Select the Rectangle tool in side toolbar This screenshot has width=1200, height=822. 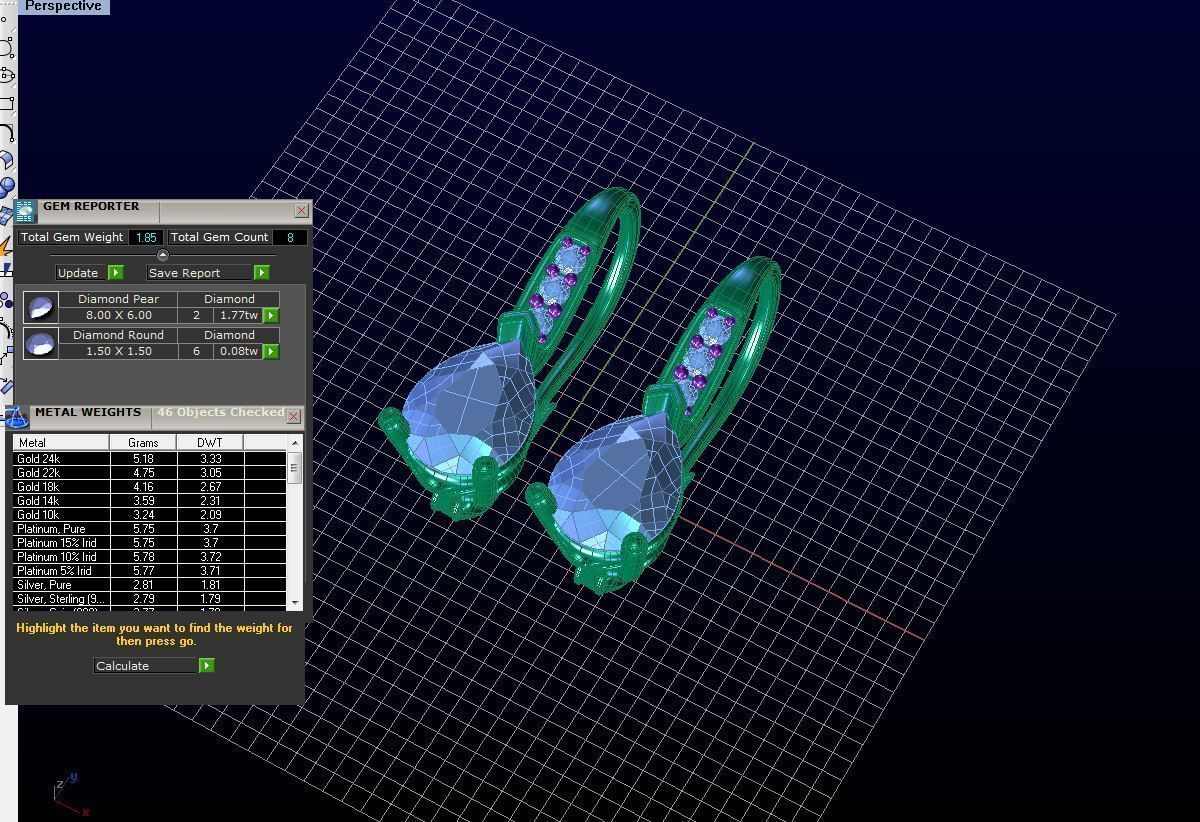6,103
